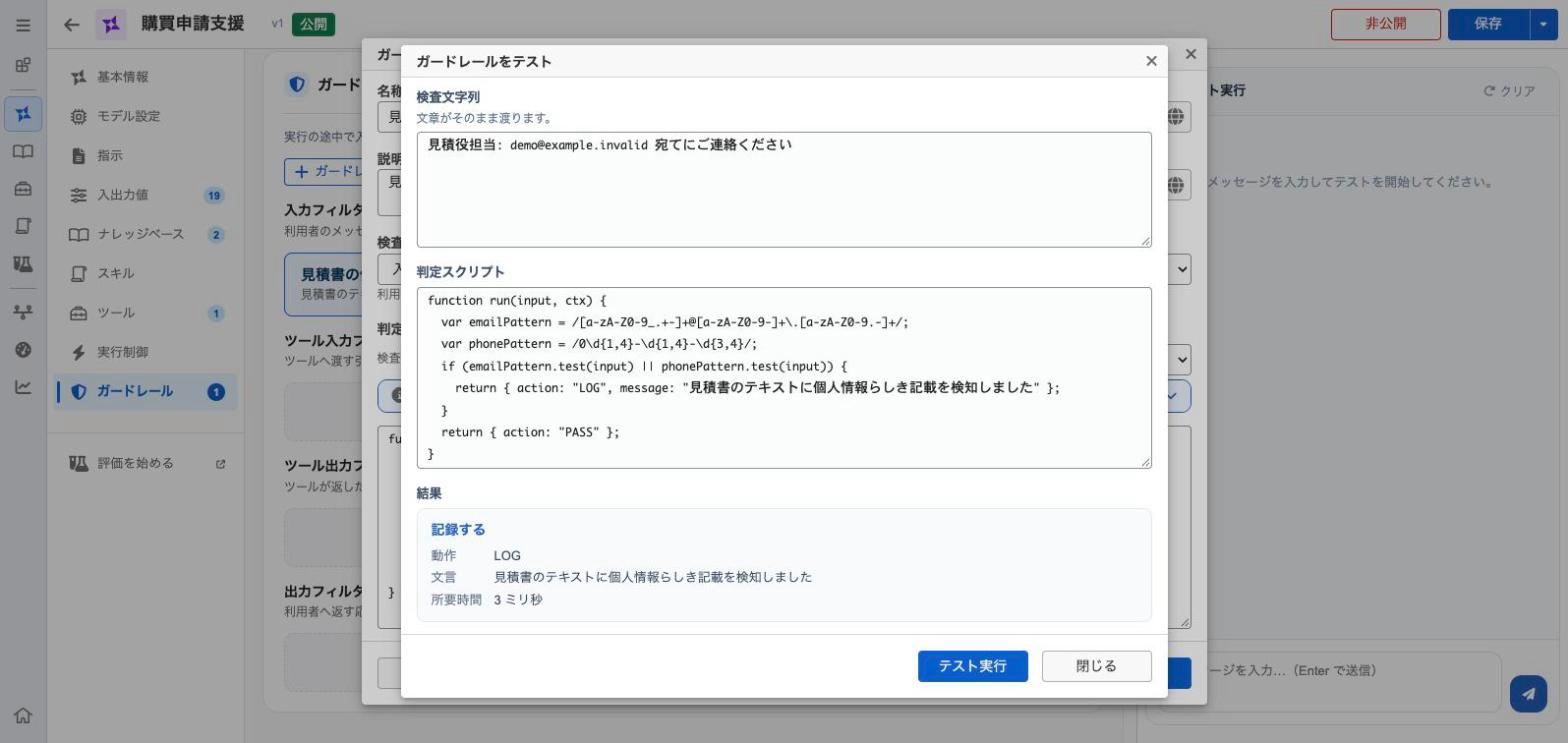
Task: Open the evaluation flask icon in left rail
Action: (x=23, y=264)
